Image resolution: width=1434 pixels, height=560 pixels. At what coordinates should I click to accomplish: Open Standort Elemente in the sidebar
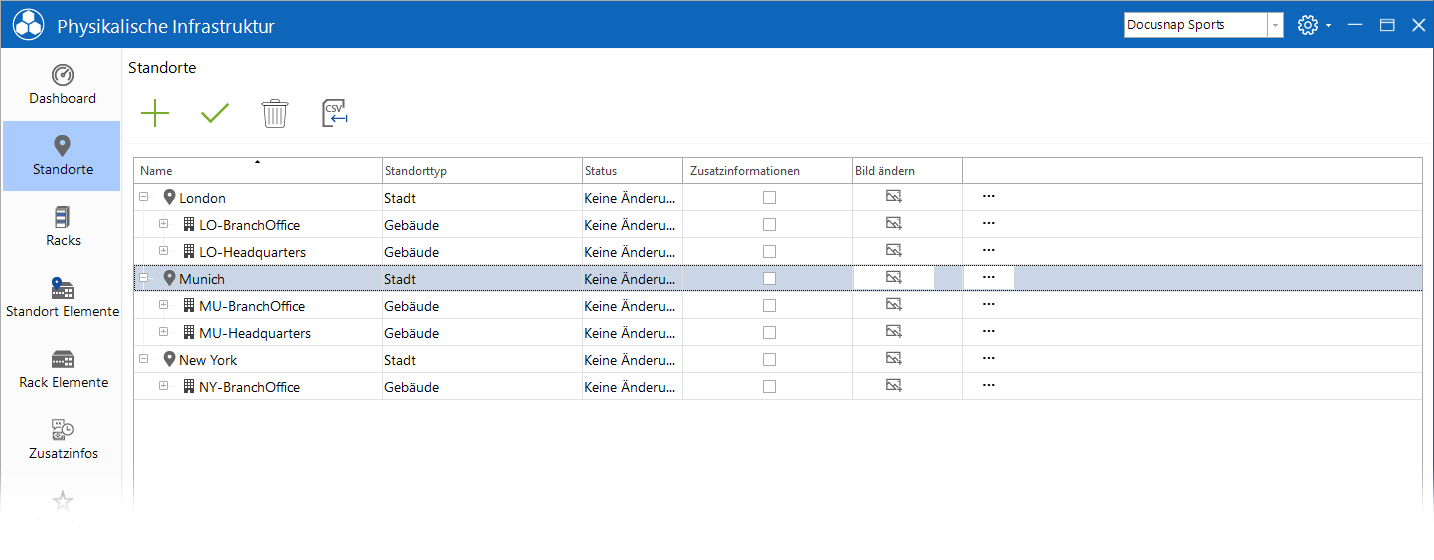62,298
